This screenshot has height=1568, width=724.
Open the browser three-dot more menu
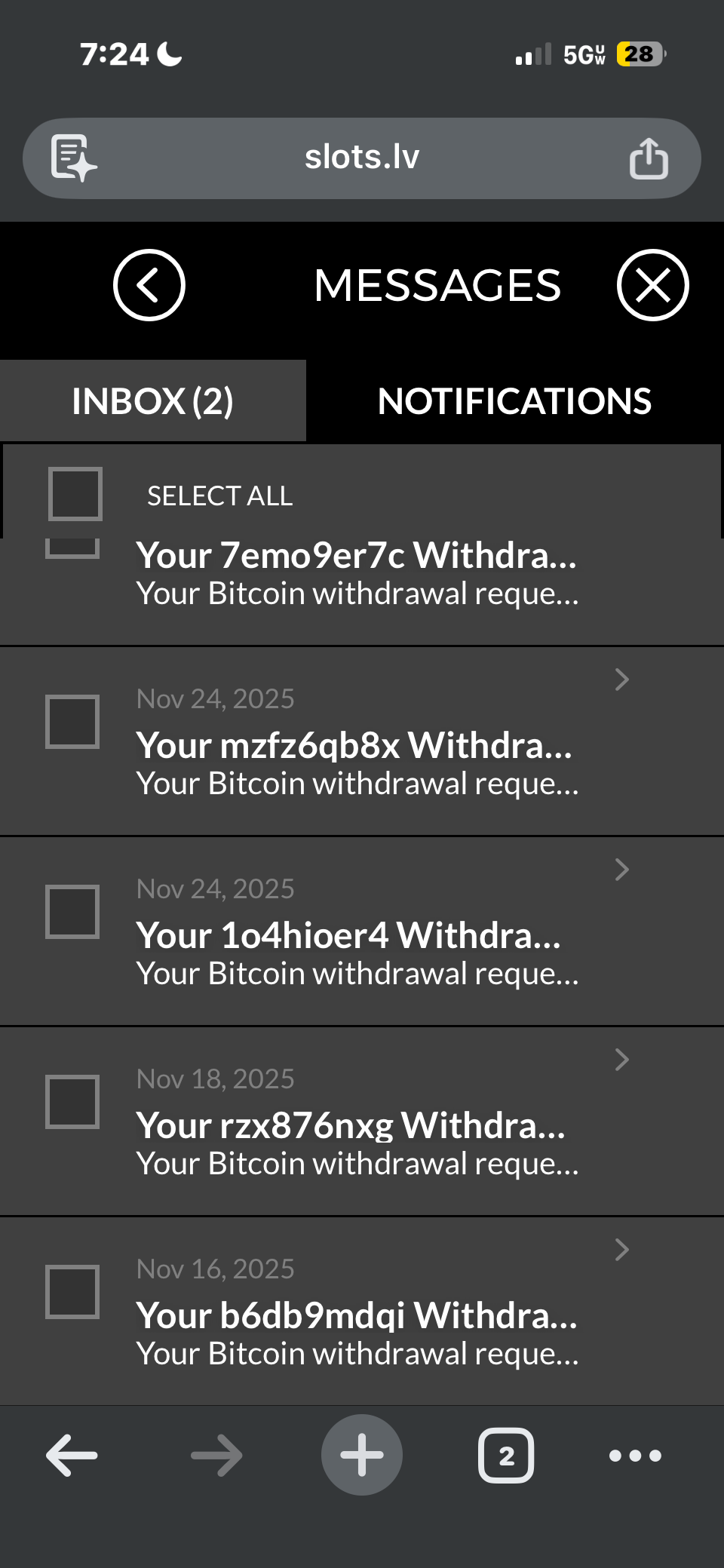pyautogui.click(x=635, y=1455)
